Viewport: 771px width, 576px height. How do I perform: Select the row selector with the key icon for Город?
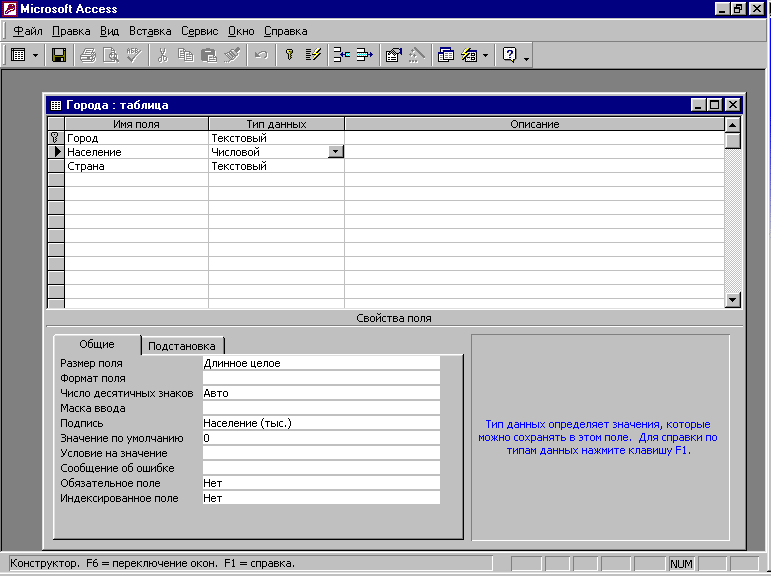coord(56,138)
